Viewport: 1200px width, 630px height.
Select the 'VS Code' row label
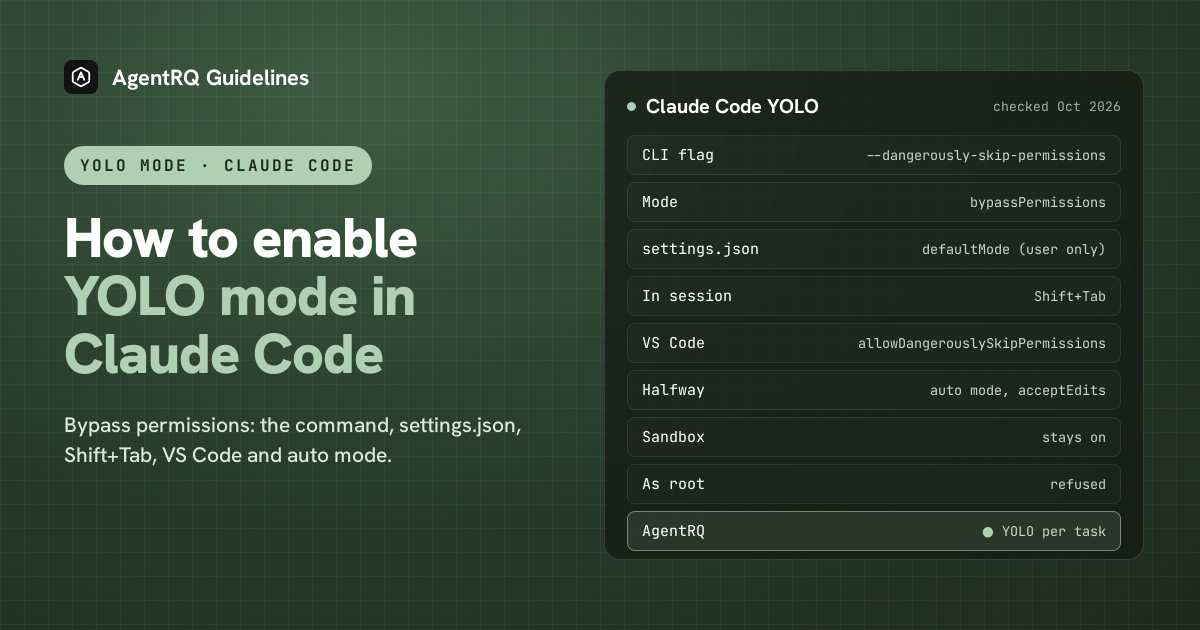click(673, 343)
